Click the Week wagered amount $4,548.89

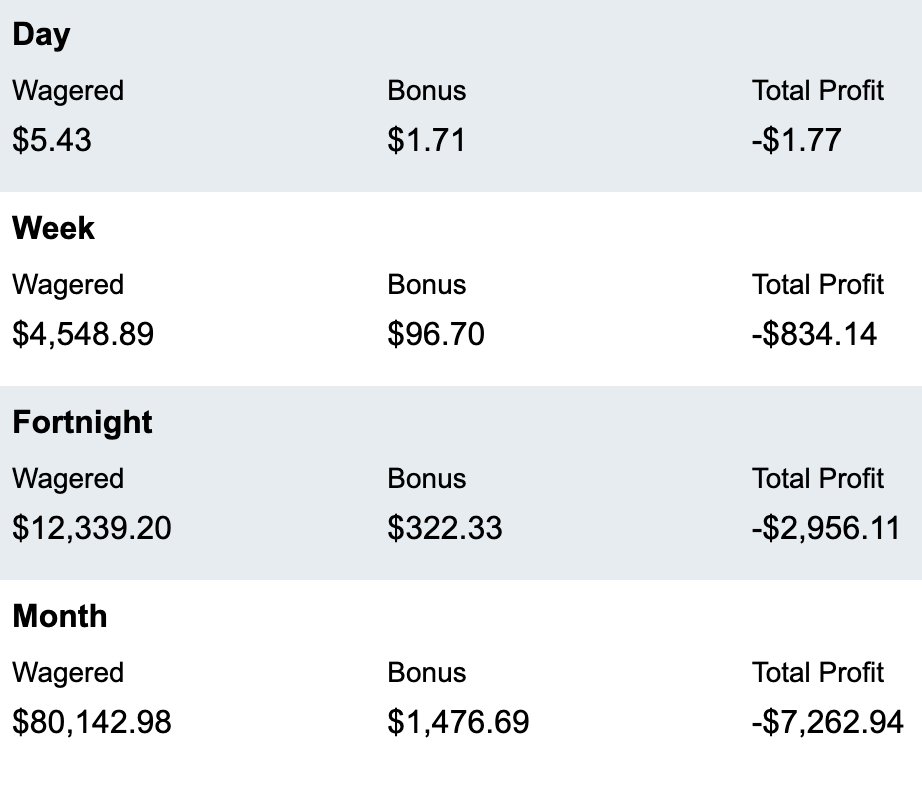pyautogui.click(x=83, y=334)
